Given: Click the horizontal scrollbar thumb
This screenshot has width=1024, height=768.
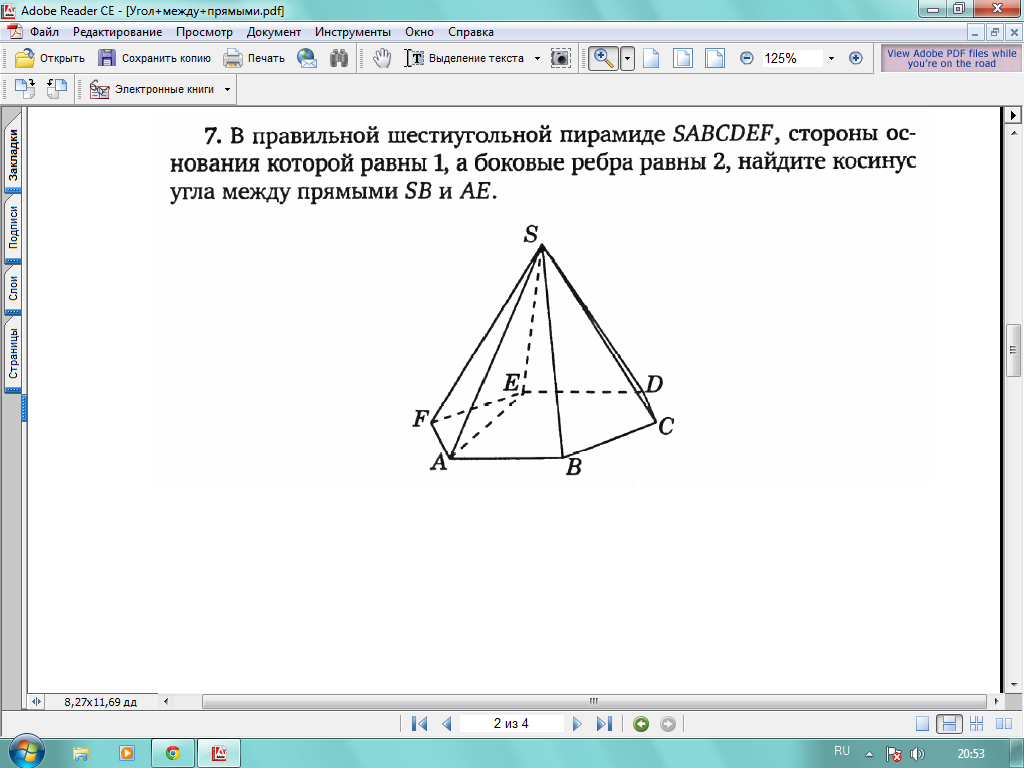Looking at the screenshot, I should click(x=594, y=701).
